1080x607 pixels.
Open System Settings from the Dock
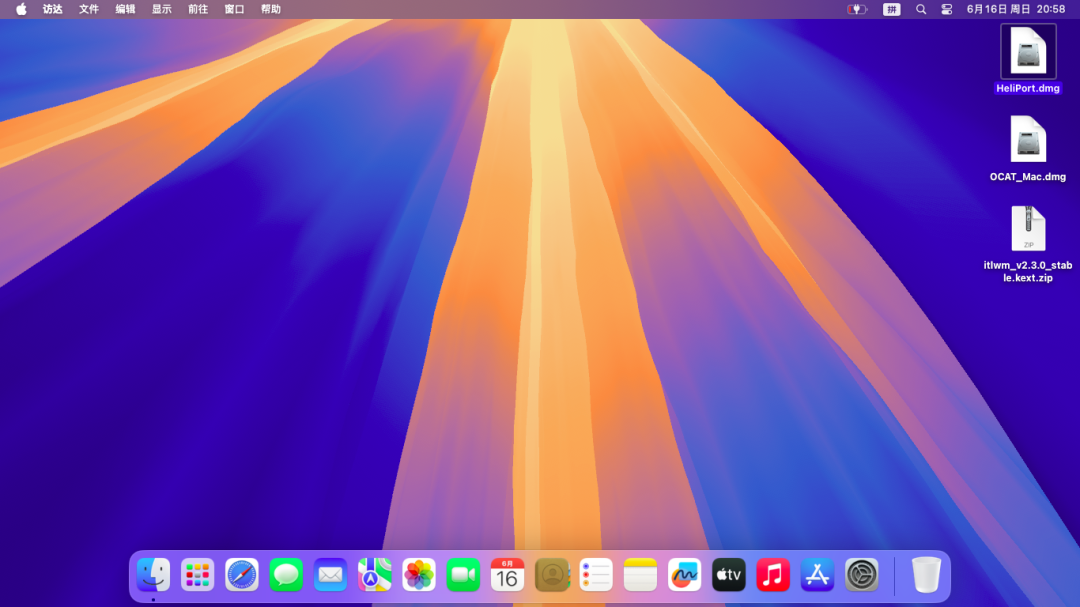point(861,575)
